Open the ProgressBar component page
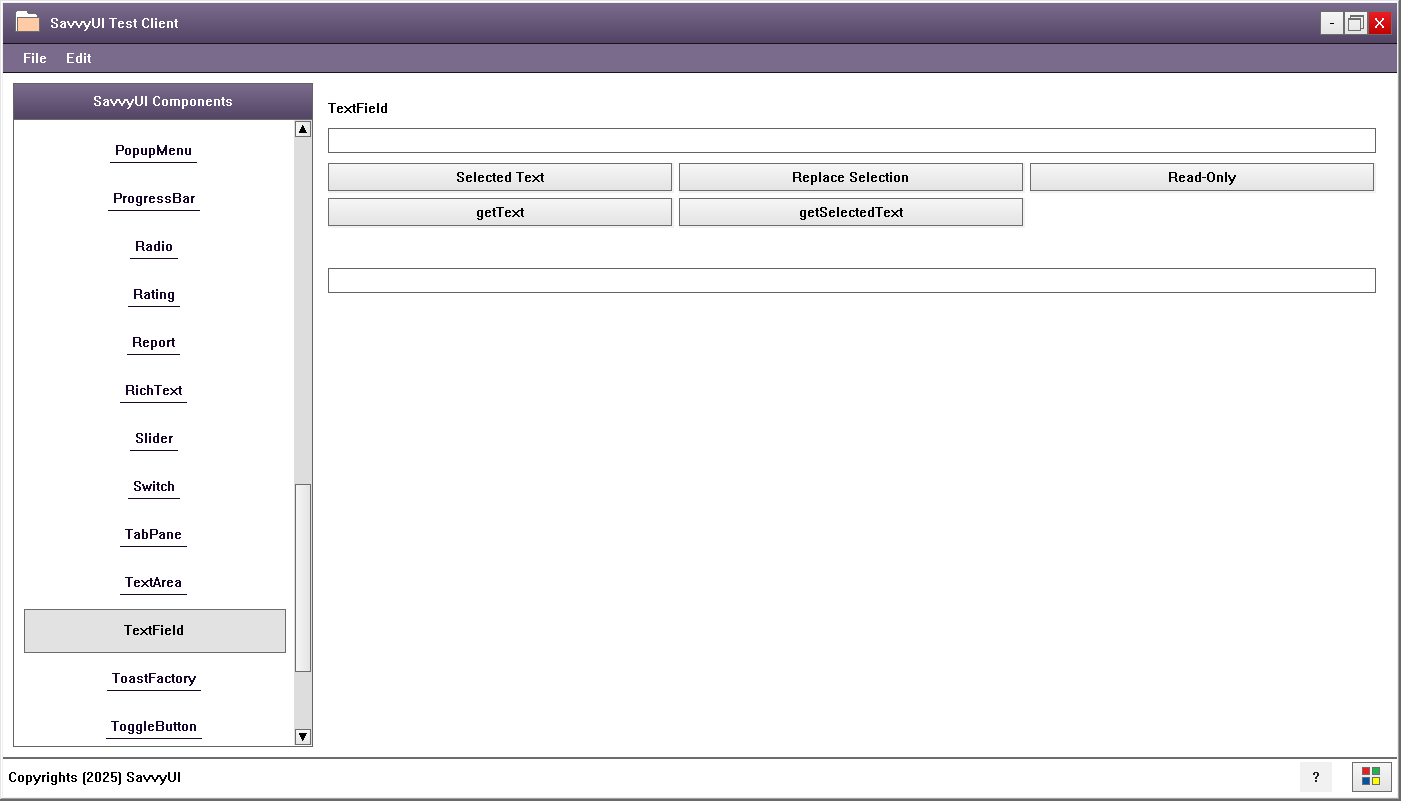Screen dimensions: 1401x801 click(153, 199)
